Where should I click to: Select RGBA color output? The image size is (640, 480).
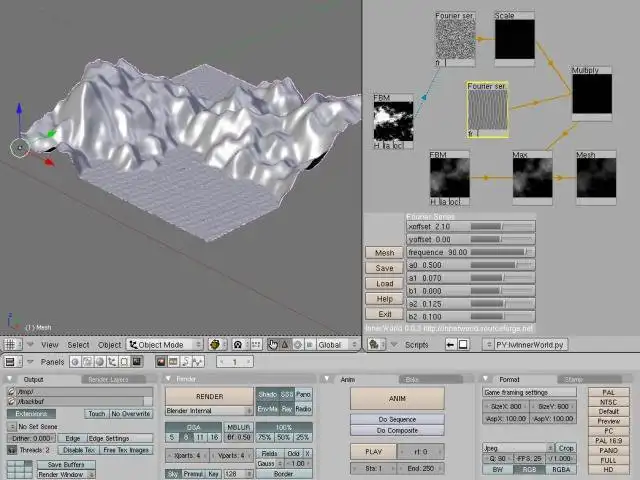[561, 469]
